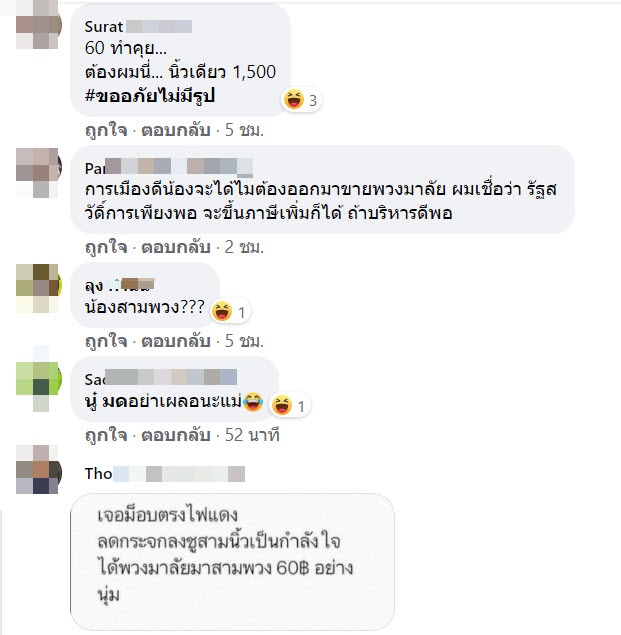621x635 pixels.
Task: Open the avatar next to the Tho... commenter
Action: 39,469
